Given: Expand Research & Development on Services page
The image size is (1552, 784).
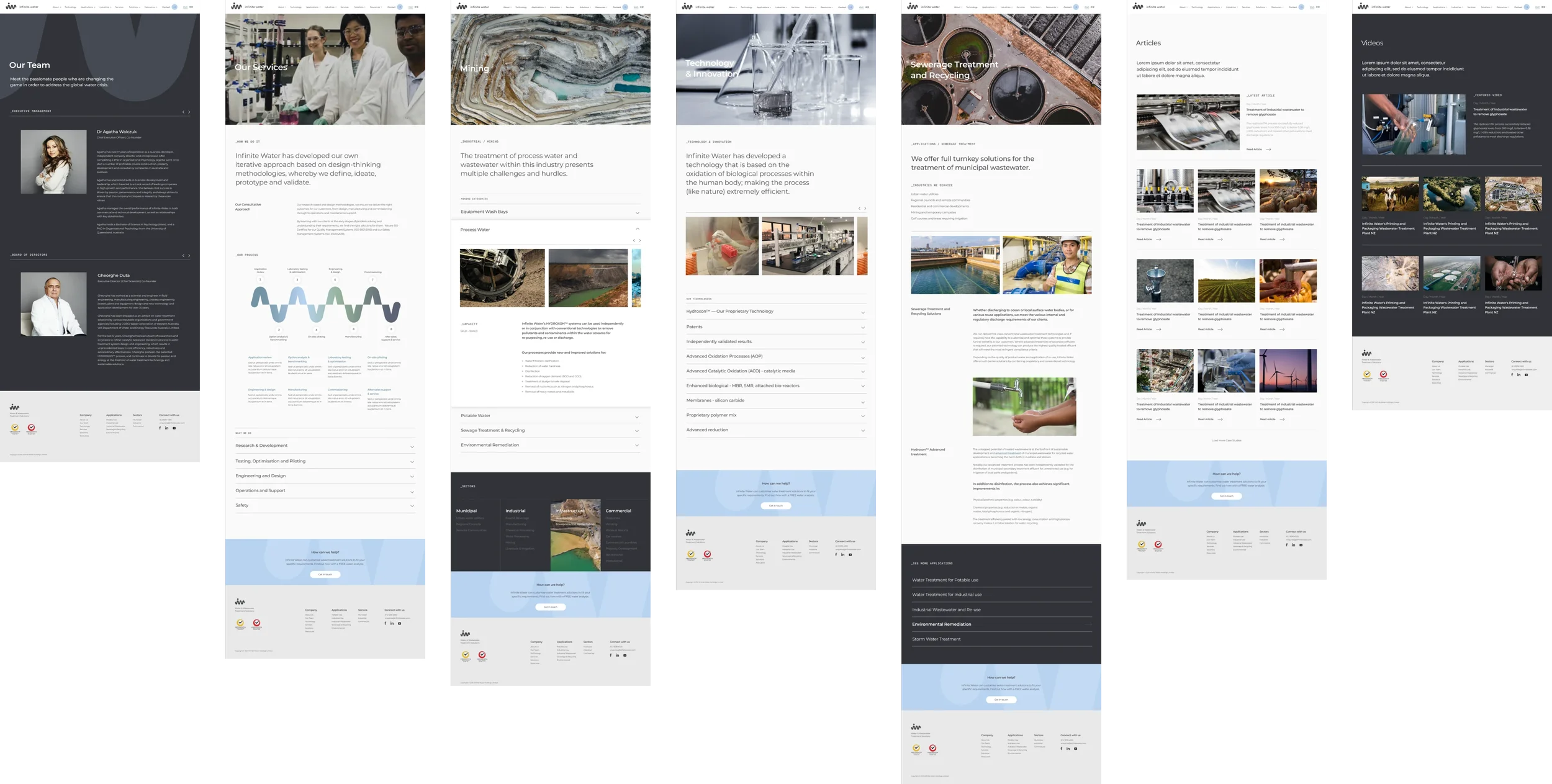Looking at the screenshot, I should coord(412,447).
